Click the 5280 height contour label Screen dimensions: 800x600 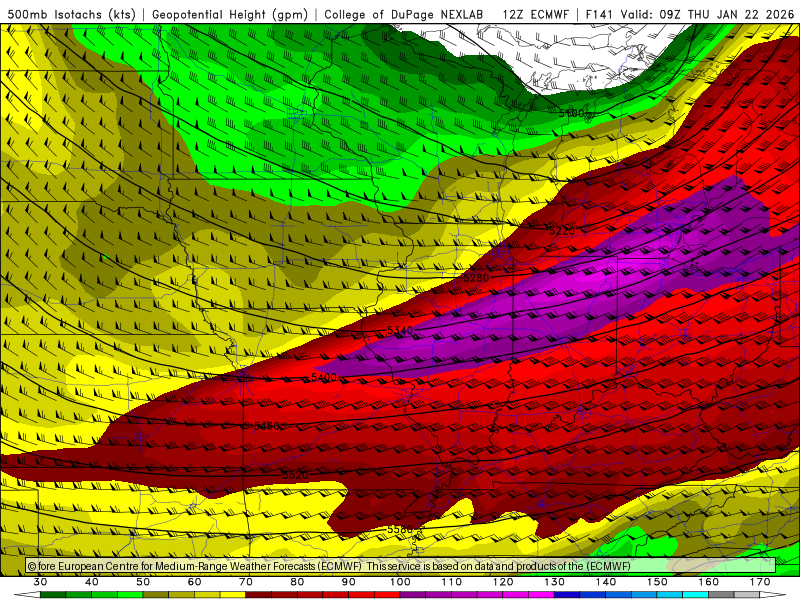pos(476,278)
